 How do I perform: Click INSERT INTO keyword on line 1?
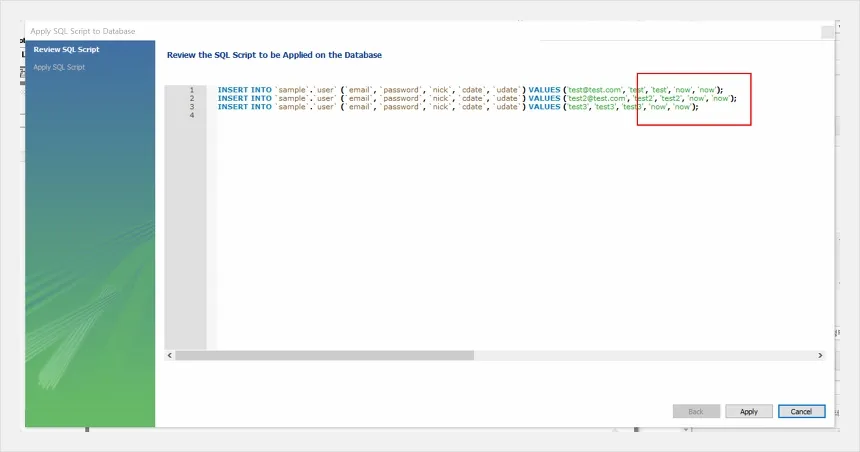(x=245, y=90)
